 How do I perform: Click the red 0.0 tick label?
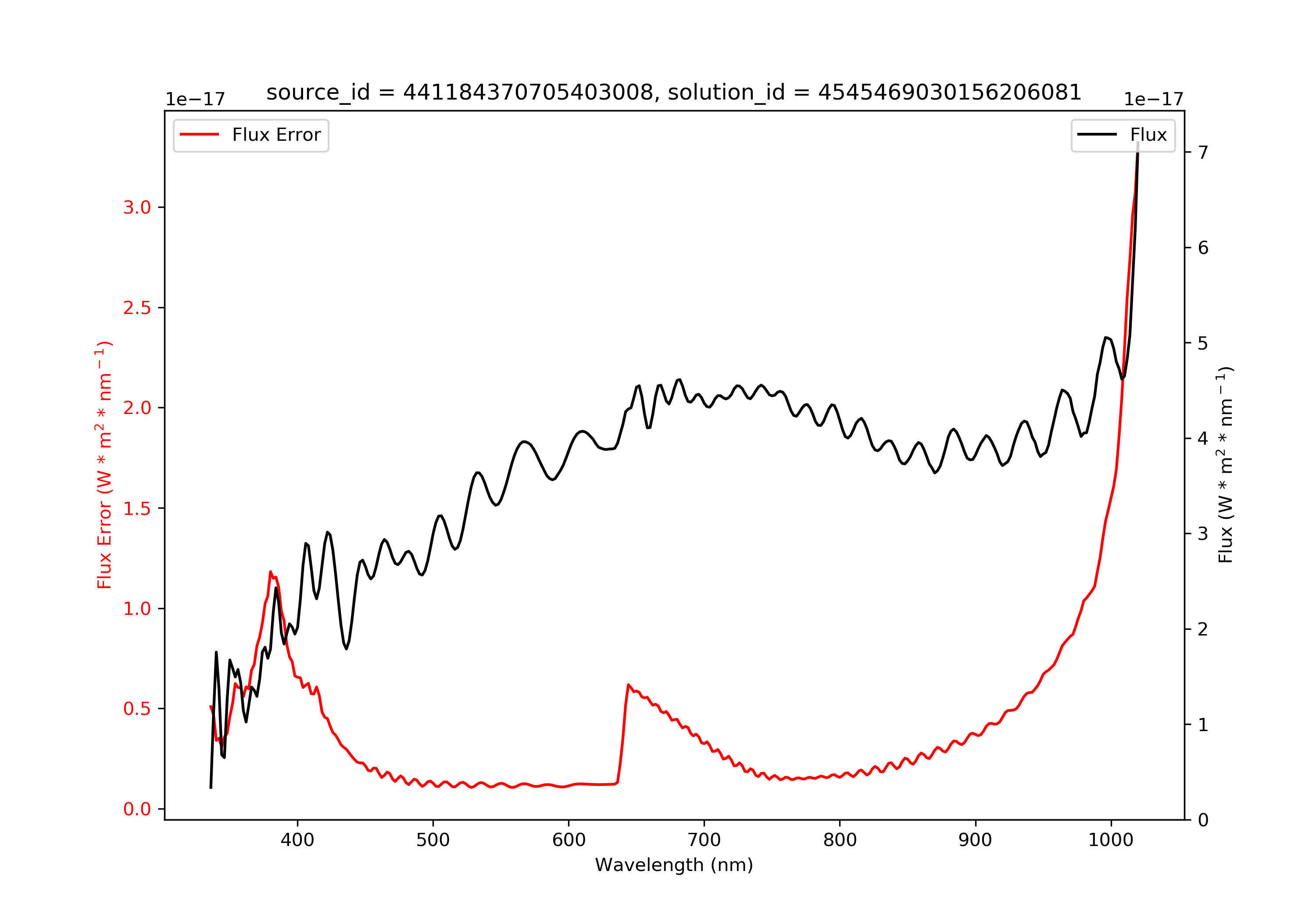[137, 809]
